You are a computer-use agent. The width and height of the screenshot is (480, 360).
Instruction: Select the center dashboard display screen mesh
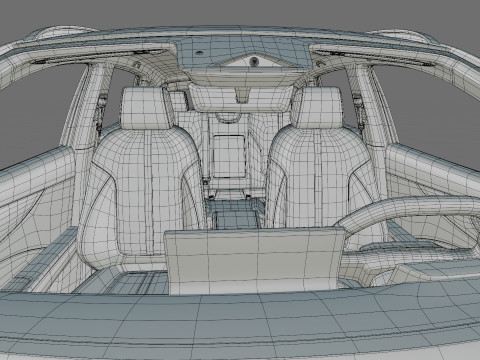[x=255, y=261]
